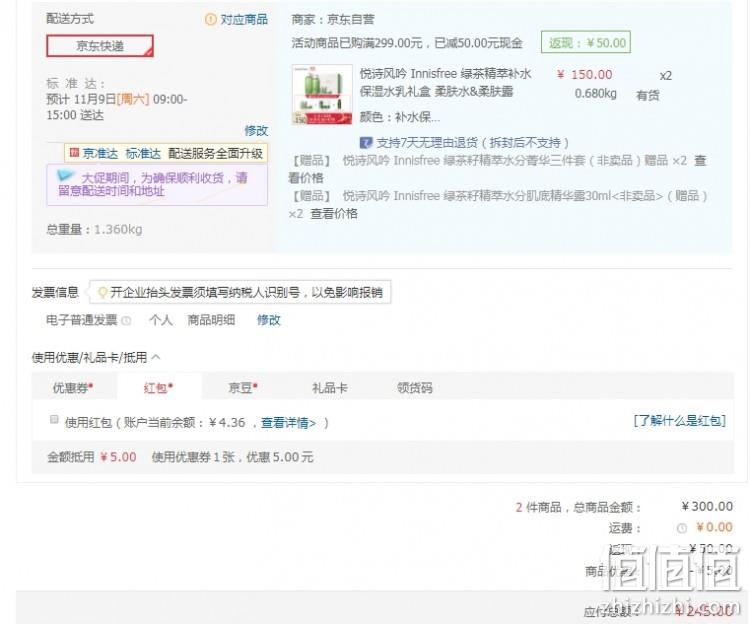
Task: Click the blue arrow icon in 大促期间 notice
Action: tap(65, 175)
